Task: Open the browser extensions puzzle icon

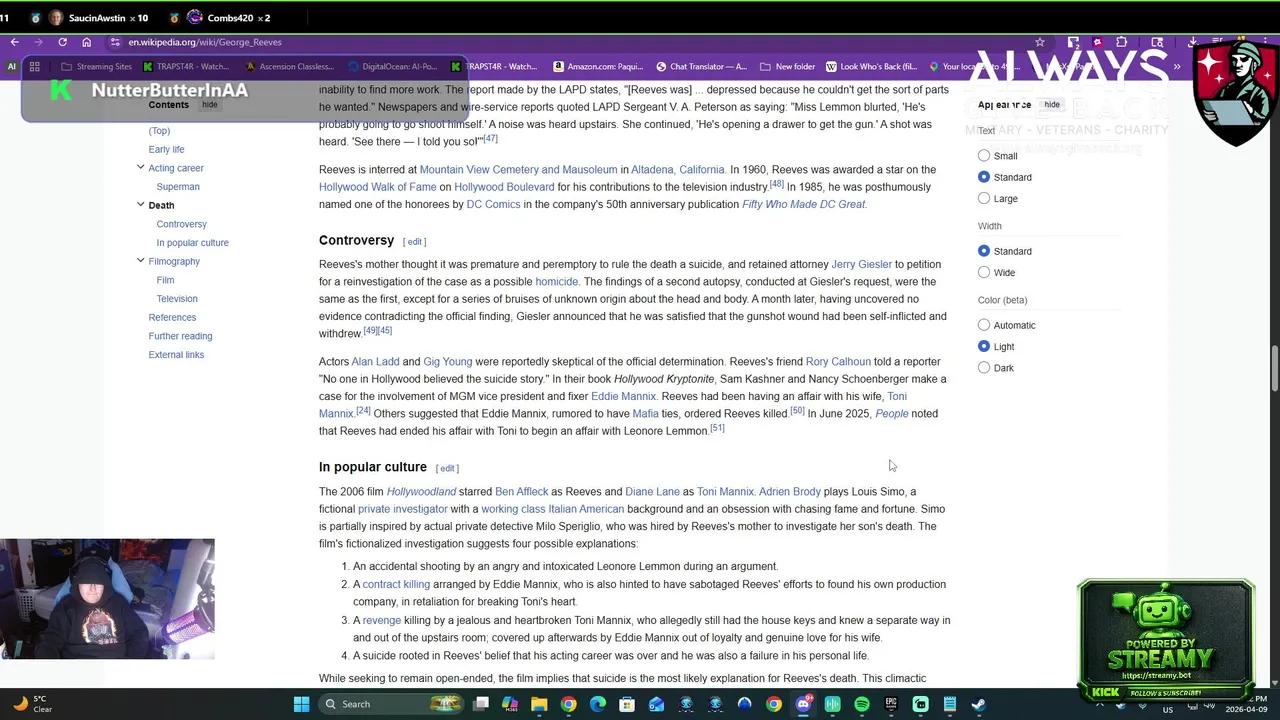Action: coord(1121,42)
